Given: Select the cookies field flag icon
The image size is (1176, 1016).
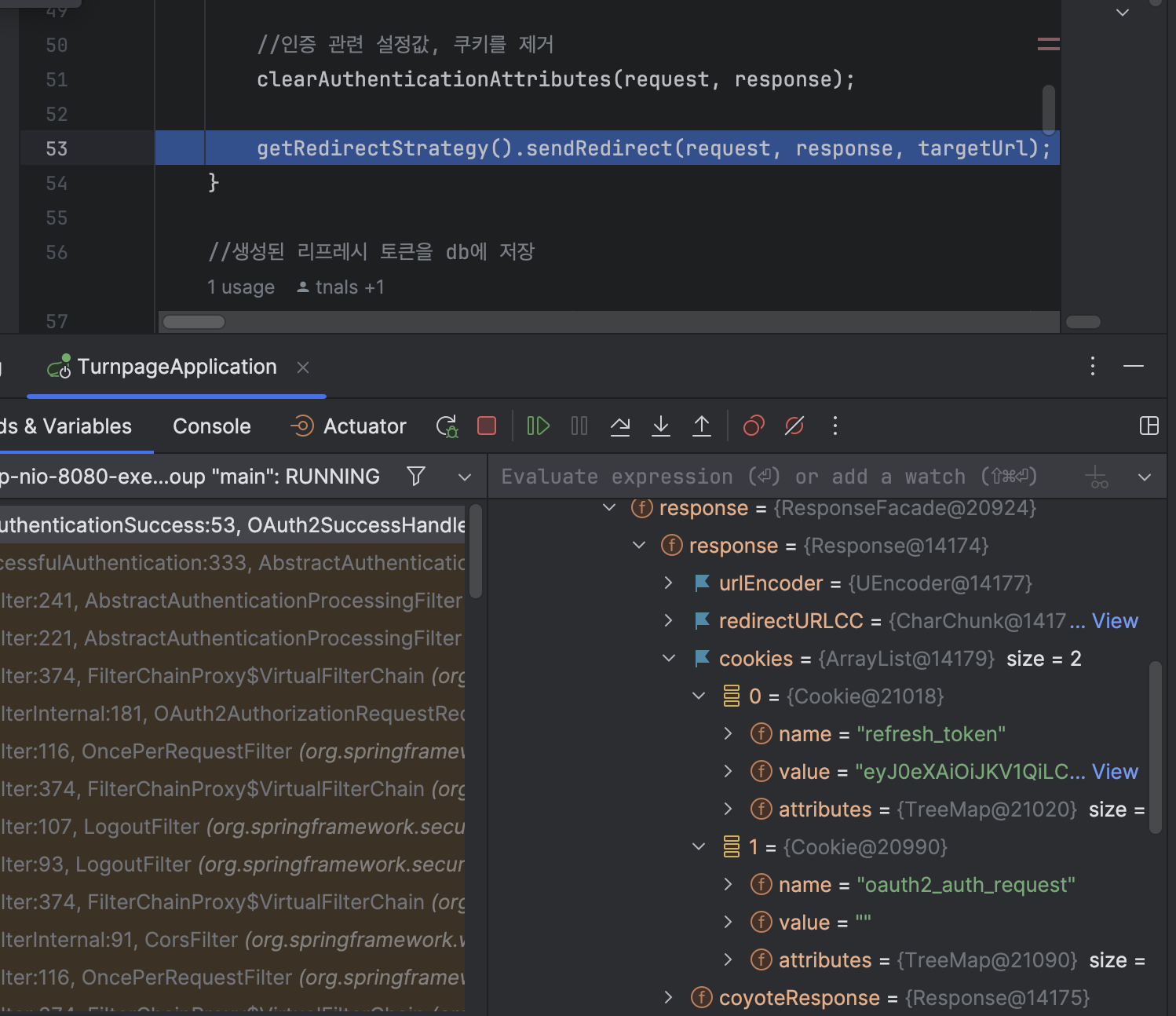Looking at the screenshot, I should pos(702,659).
